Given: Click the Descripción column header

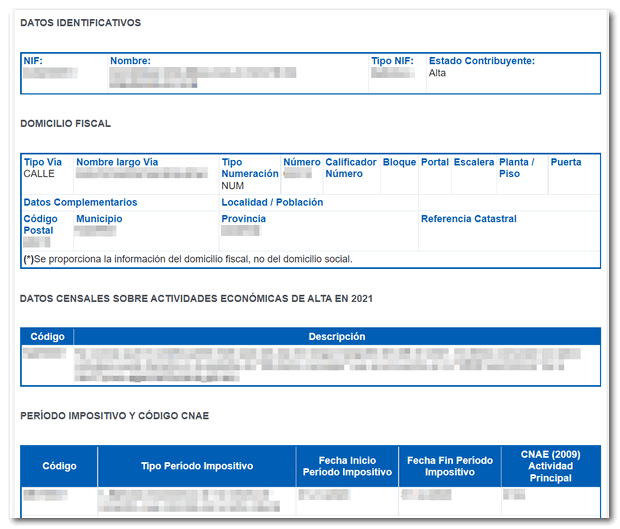Looking at the screenshot, I should click(337, 337).
